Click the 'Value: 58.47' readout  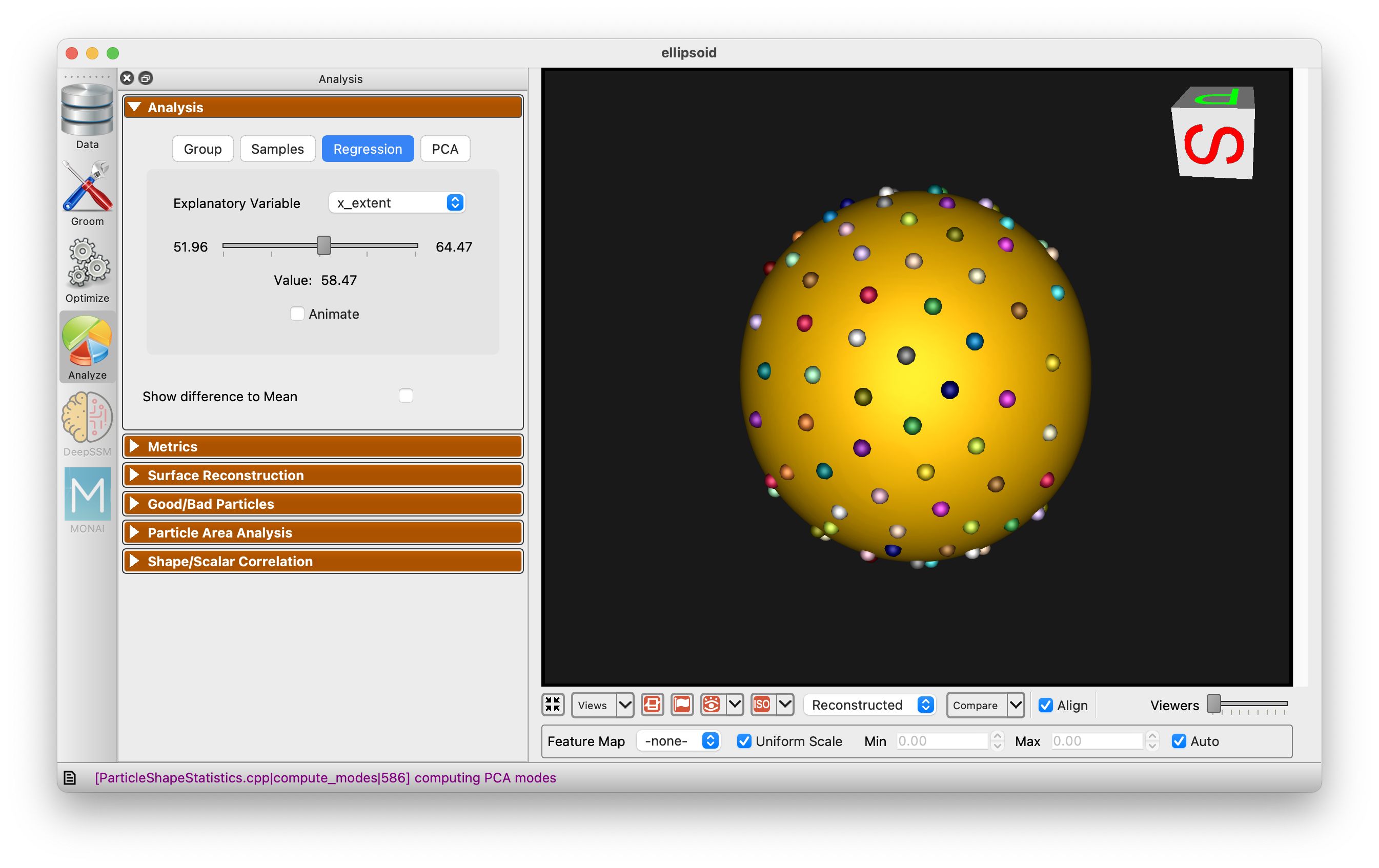coord(315,280)
